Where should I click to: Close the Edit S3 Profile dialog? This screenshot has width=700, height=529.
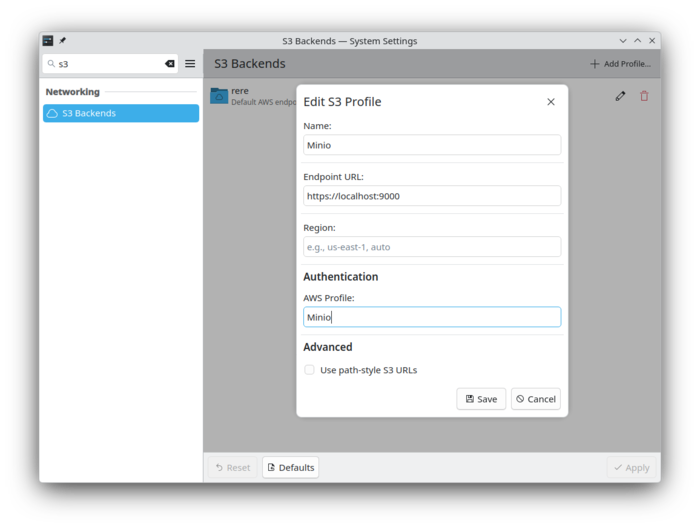coord(551,102)
